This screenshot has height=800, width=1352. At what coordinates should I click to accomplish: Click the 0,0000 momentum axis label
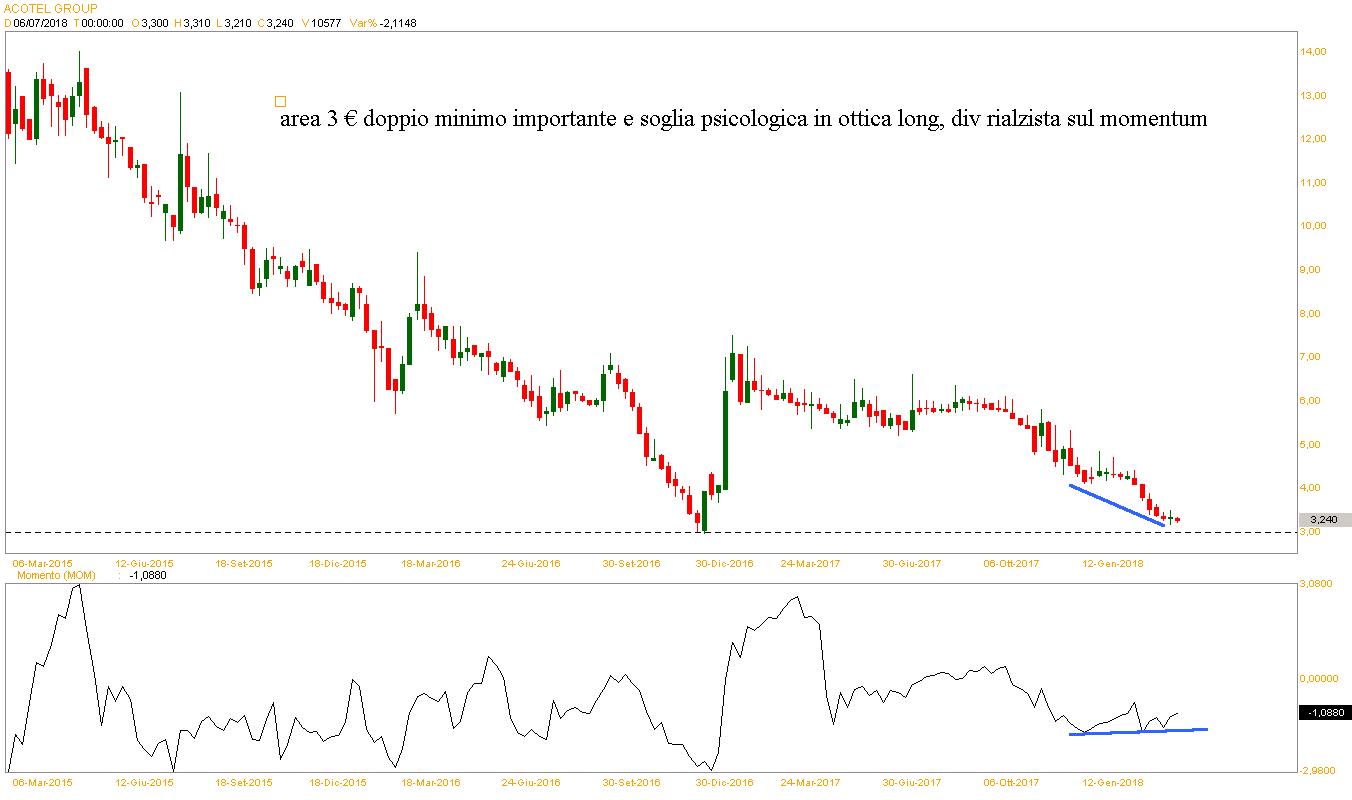click(x=1318, y=678)
